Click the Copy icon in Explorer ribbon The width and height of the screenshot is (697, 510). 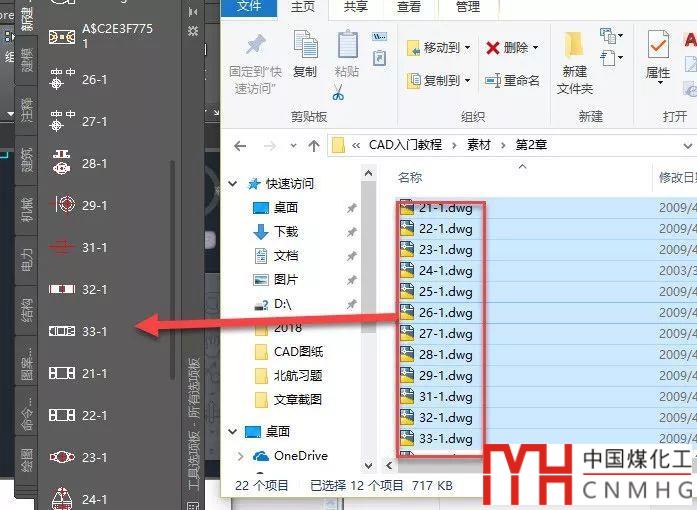[x=305, y=44]
